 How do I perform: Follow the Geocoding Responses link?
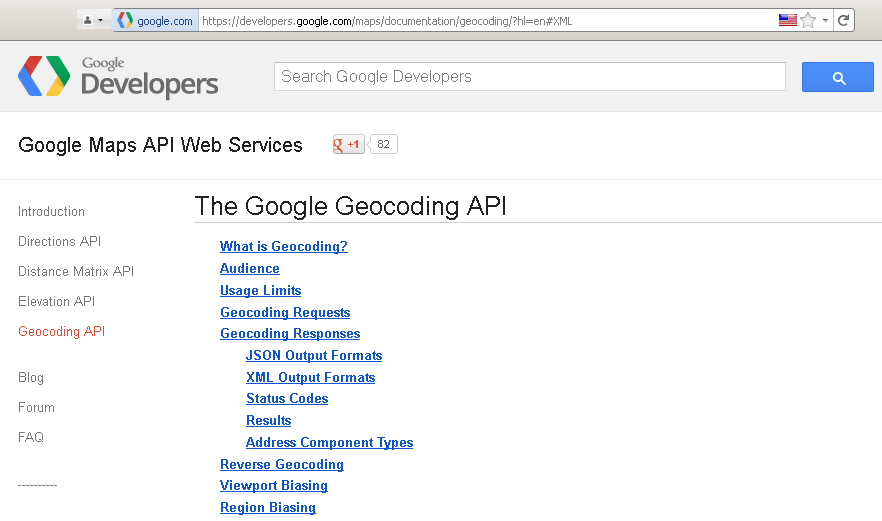pyautogui.click(x=290, y=334)
